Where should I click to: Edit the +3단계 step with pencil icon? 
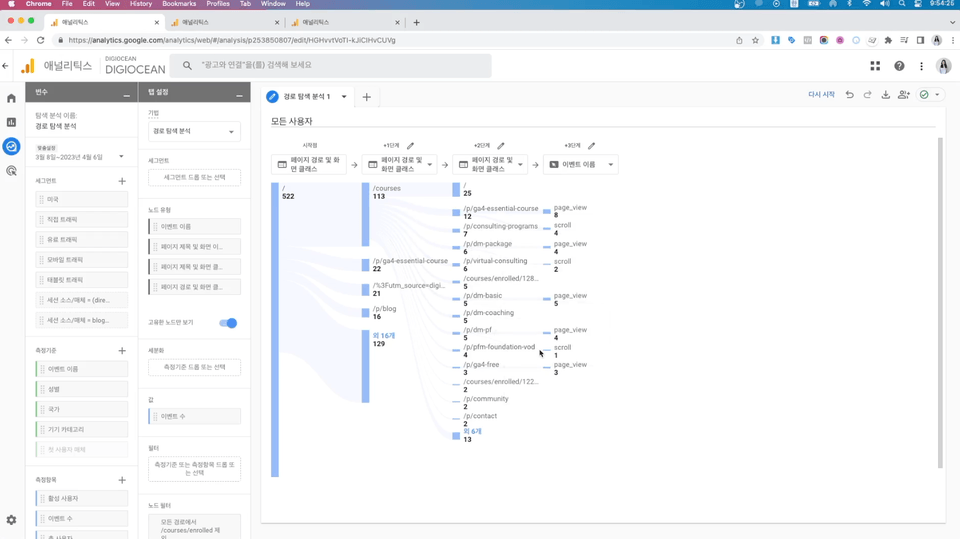(591, 146)
